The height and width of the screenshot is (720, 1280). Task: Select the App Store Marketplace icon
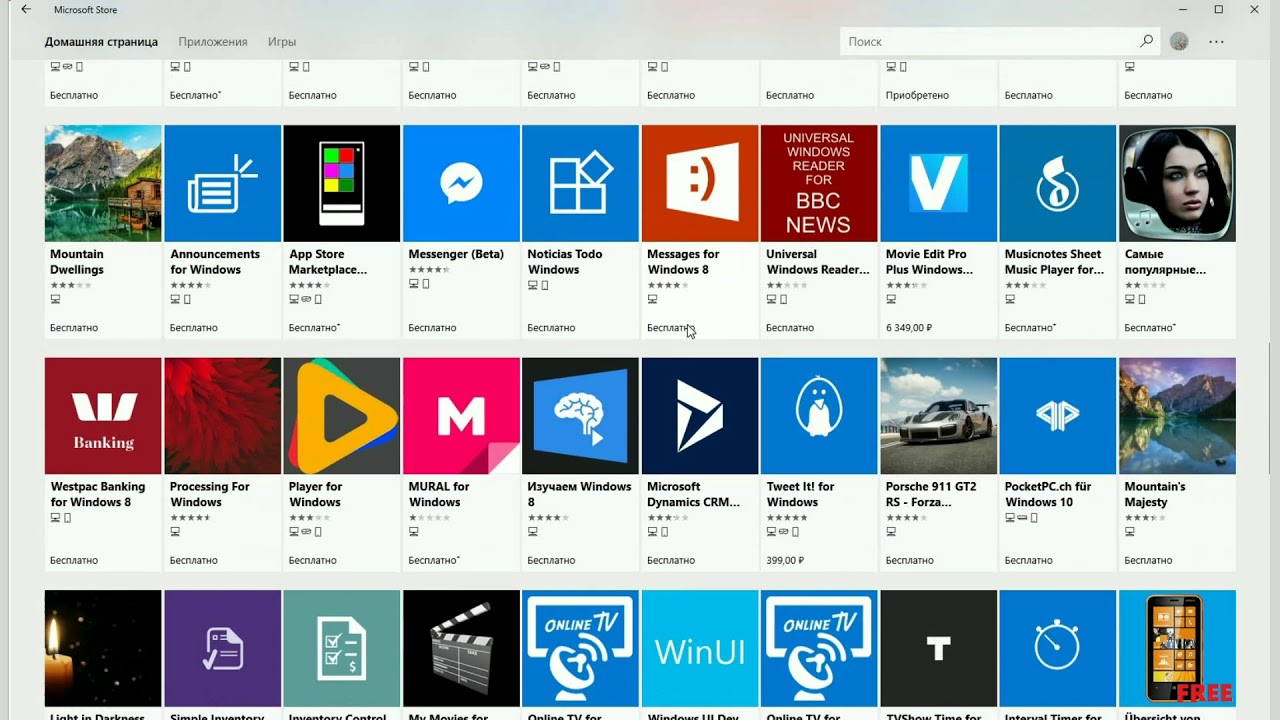[x=341, y=183]
